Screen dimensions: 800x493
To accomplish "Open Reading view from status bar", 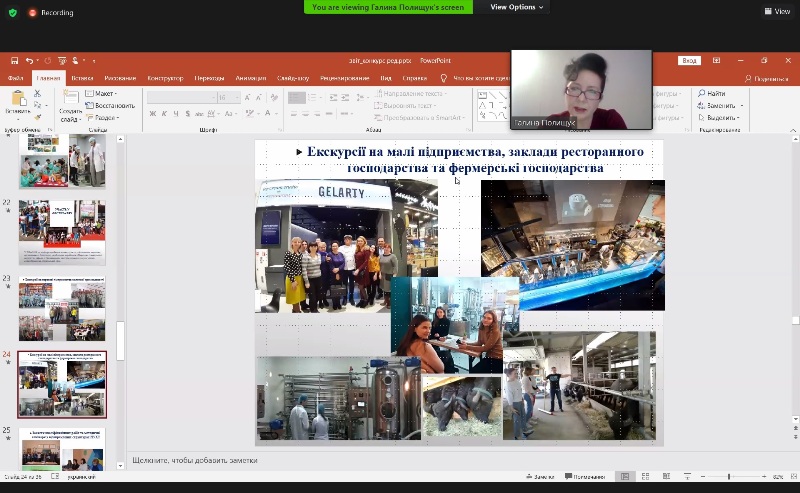I will (665, 477).
